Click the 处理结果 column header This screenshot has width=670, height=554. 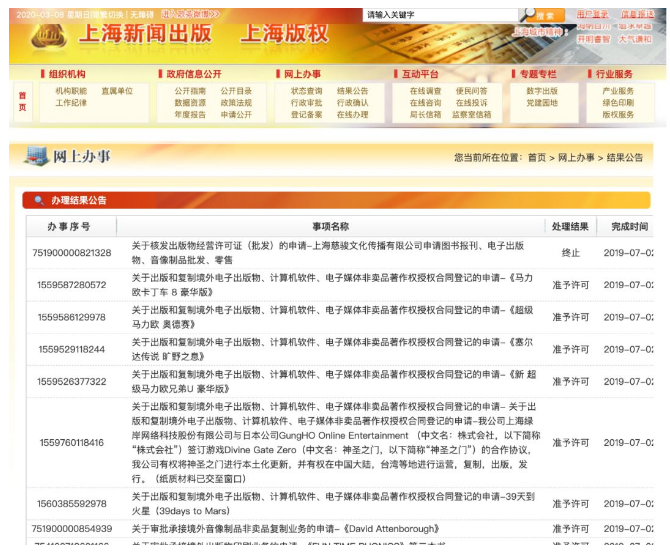tap(570, 226)
